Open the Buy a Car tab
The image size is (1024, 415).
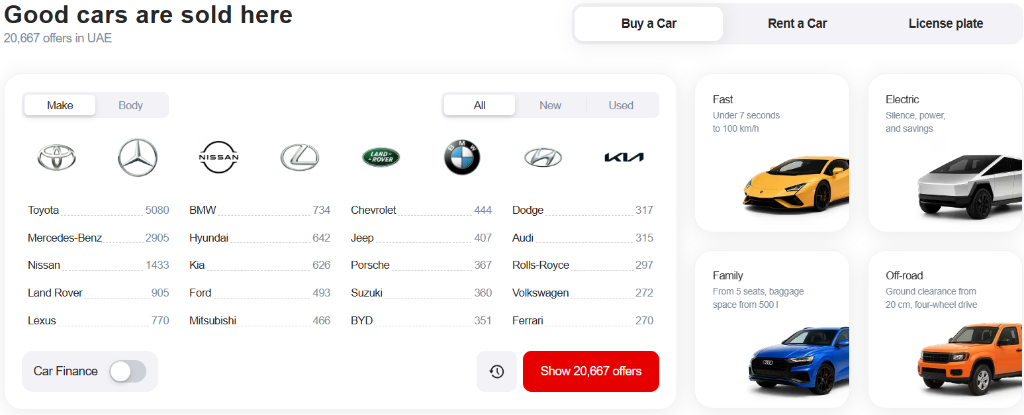tap(648, 24)
